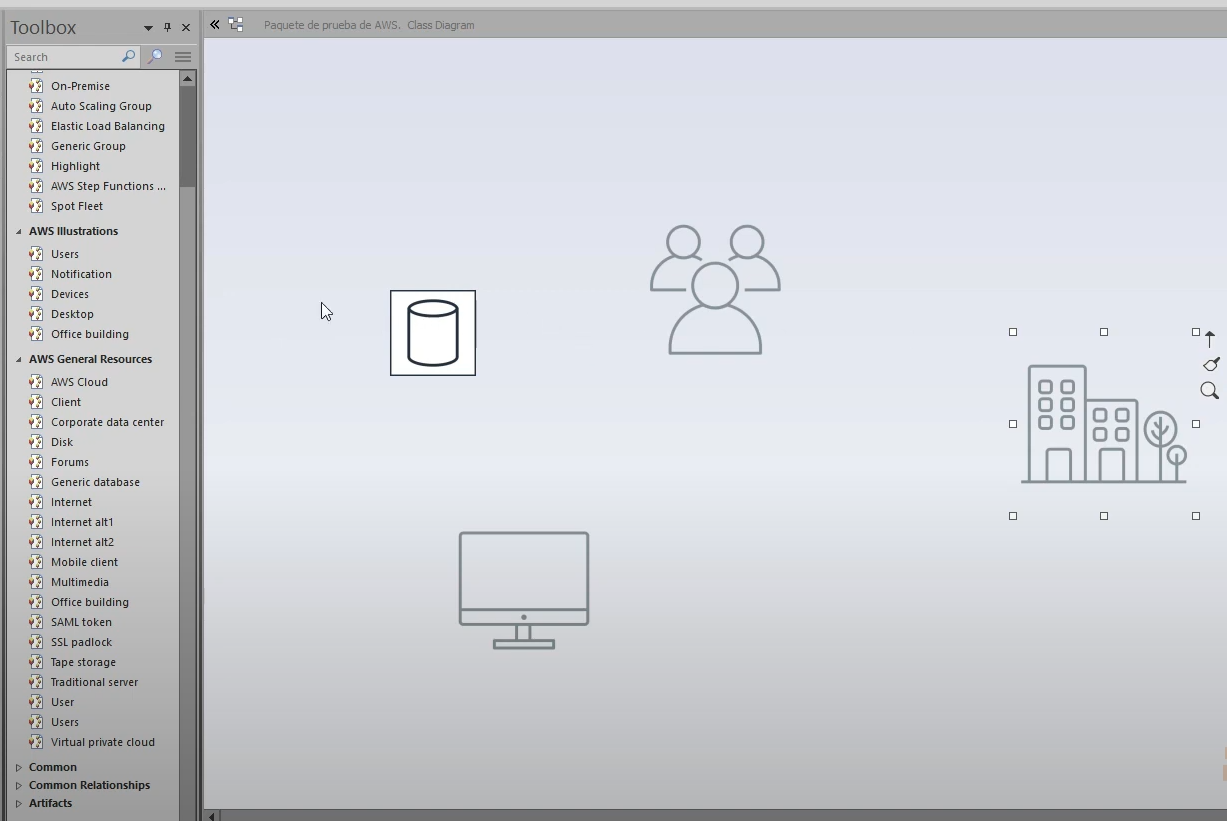The width and height of the screenshot is (1227, 821).
Task: Select Office building under AWS General Resources
Action: pyautogui.click(x=90, y=602)
